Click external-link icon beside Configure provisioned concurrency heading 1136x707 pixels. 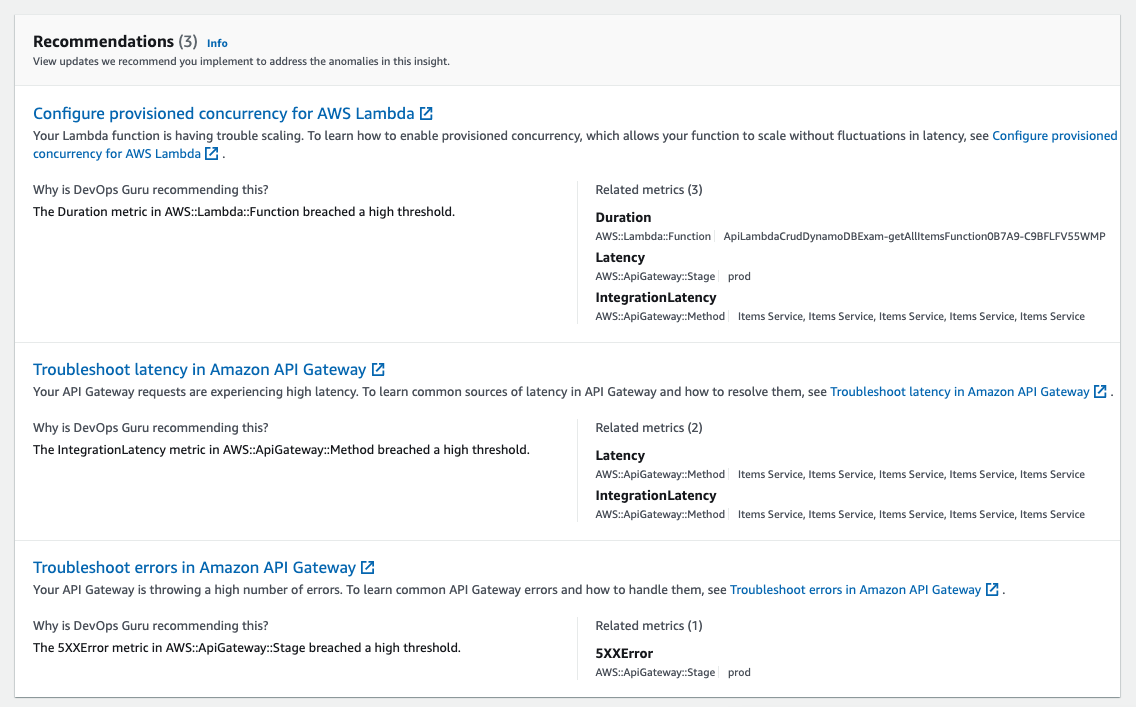point(427,113)
